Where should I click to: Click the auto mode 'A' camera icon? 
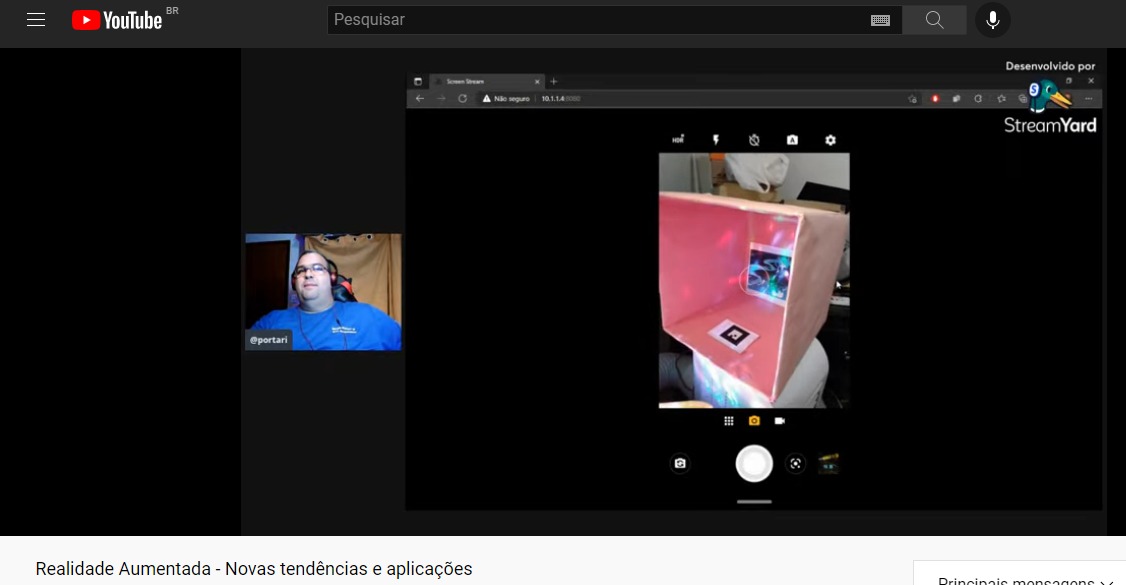tap(792, 140)
